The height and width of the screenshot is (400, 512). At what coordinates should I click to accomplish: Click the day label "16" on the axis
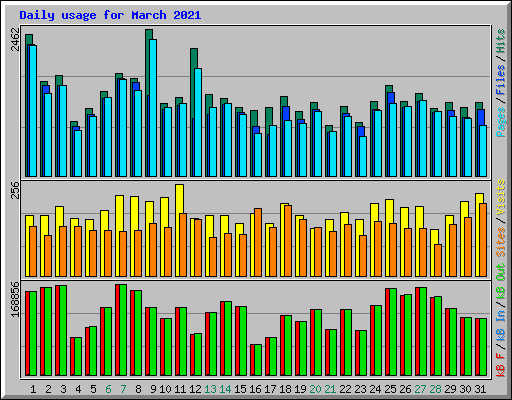point(255,389)
